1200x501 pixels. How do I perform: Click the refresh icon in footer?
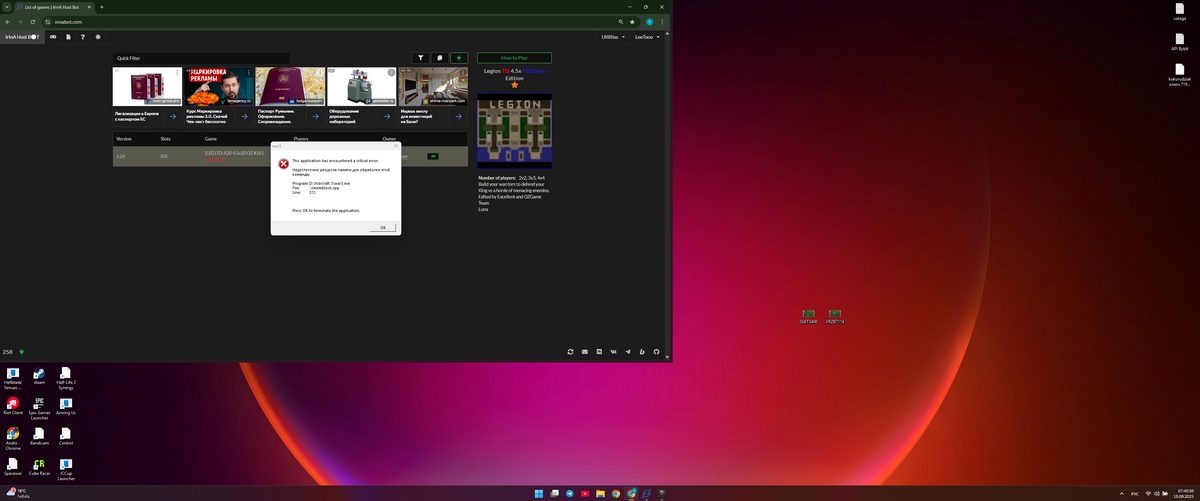pos(570,352)
